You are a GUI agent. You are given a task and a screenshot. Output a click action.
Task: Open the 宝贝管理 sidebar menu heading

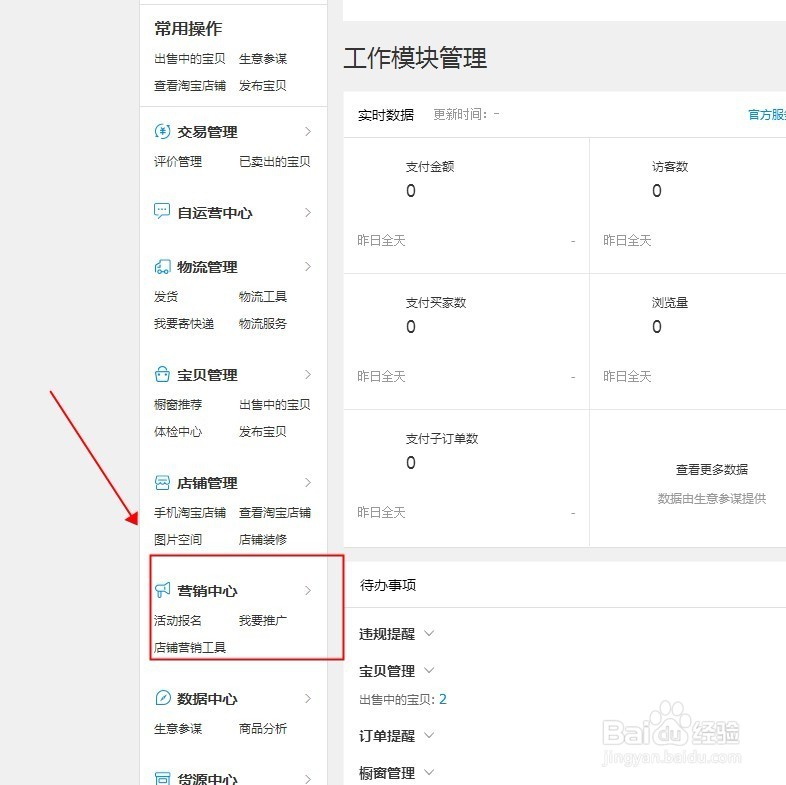207,375
